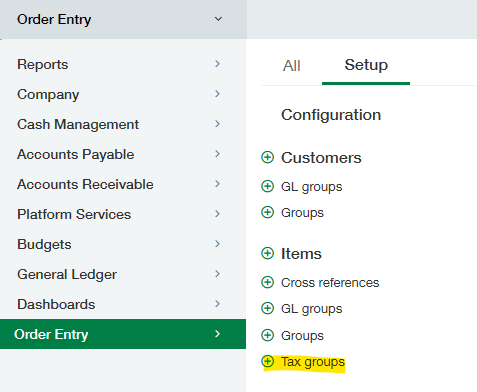Open the Tax groups link

pyautogui.click(x=313, y=362)
